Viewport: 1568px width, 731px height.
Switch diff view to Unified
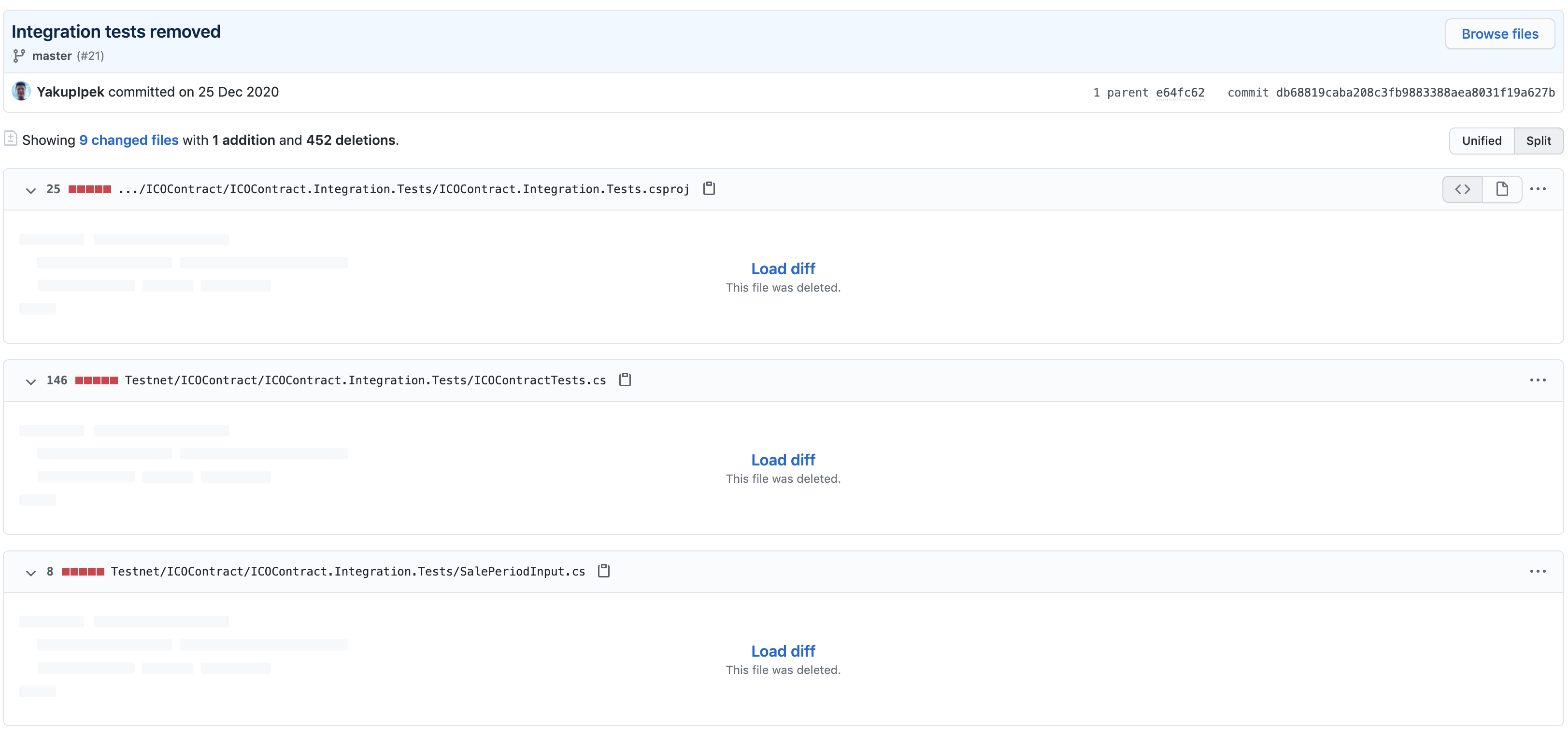click(1481, 141)
